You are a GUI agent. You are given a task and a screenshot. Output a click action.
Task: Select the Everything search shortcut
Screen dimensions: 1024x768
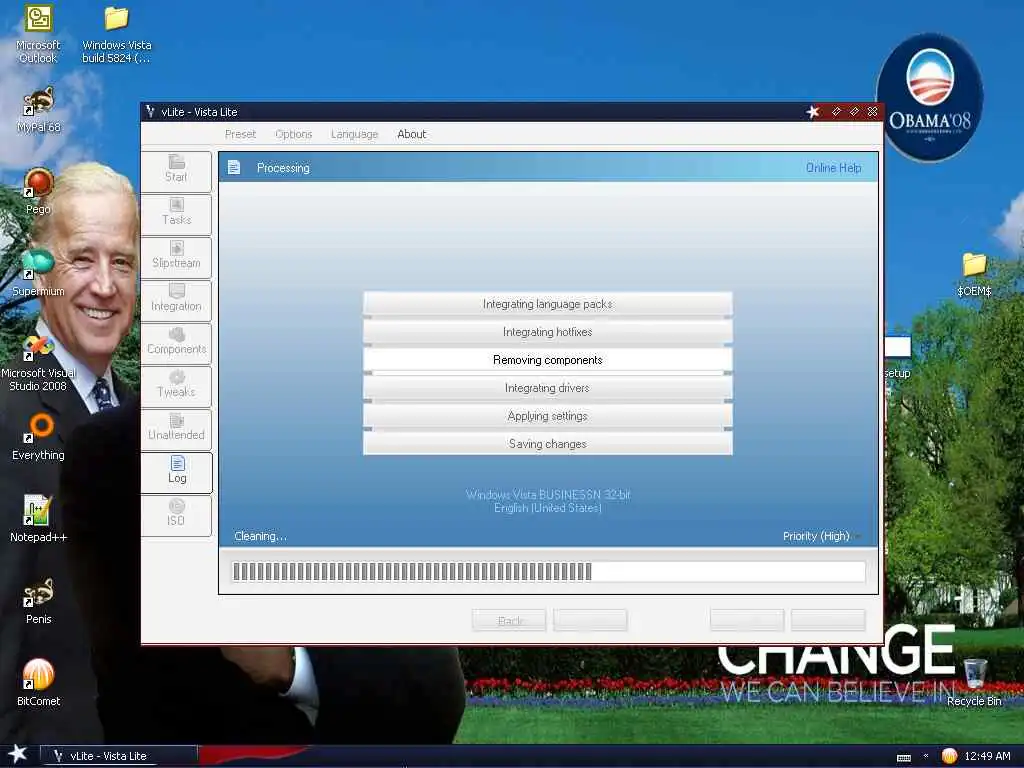[38, 438]
